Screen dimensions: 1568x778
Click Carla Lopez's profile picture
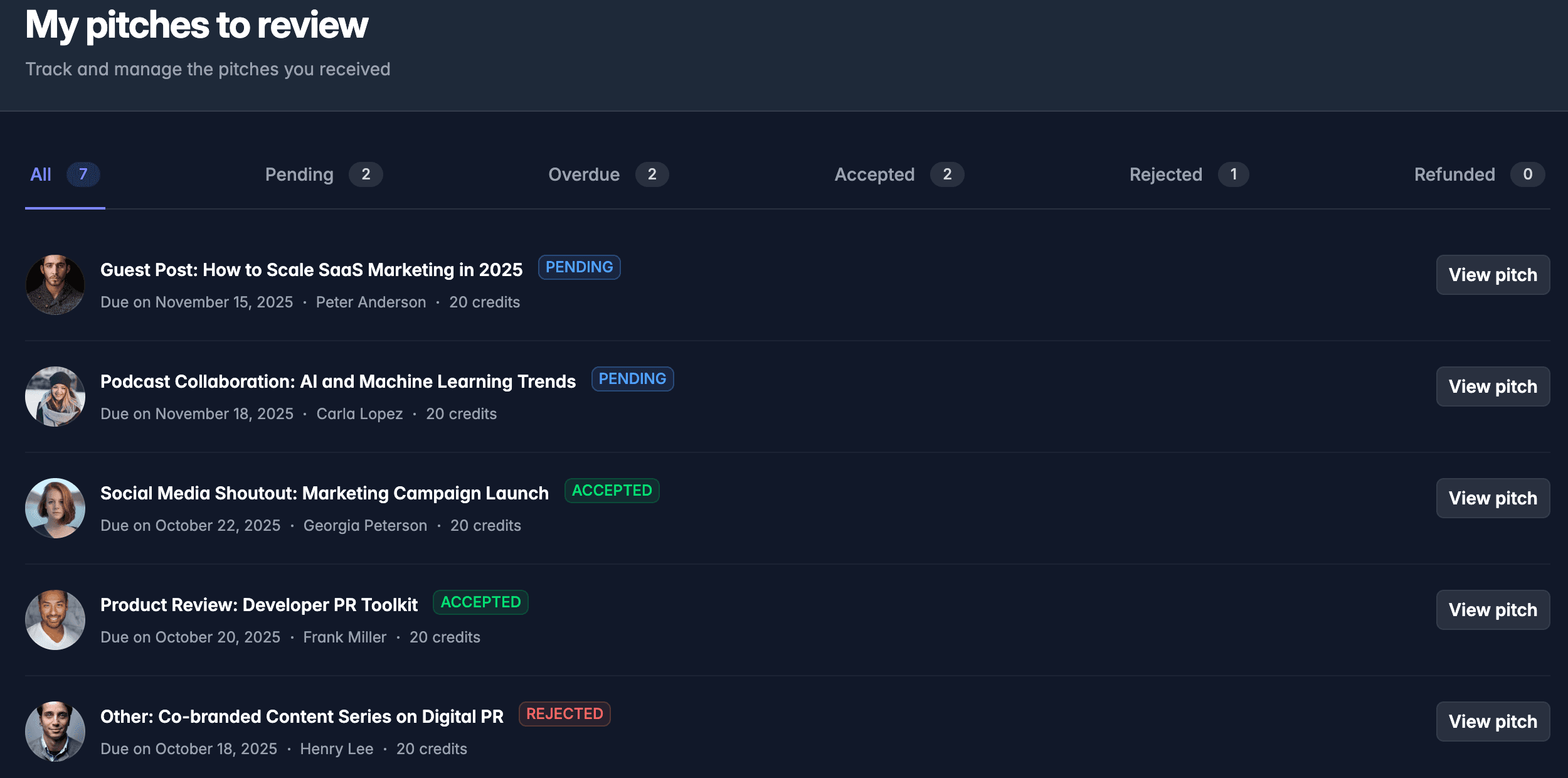pos(55,396)
